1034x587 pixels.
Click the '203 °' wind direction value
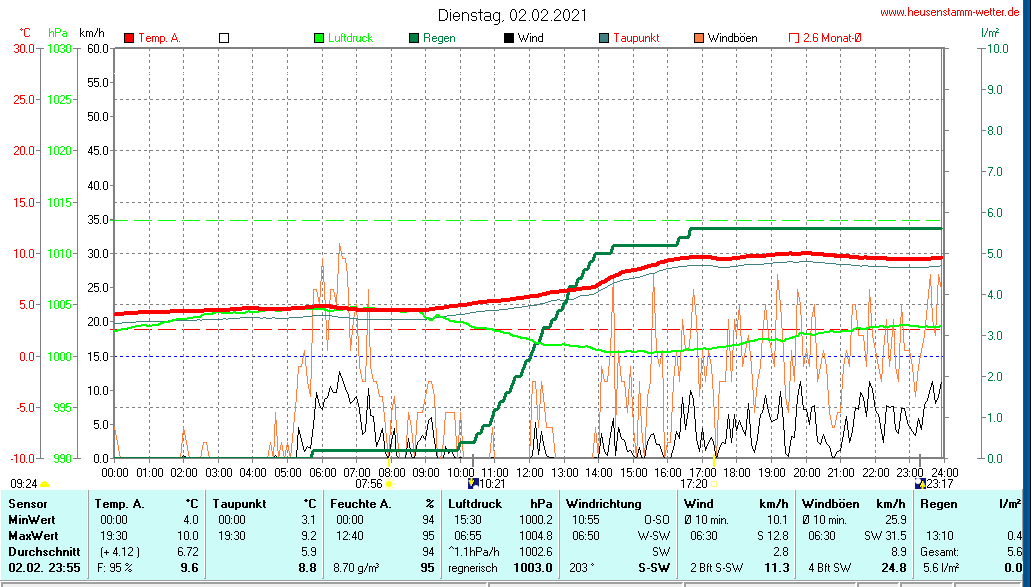(584, 567)
